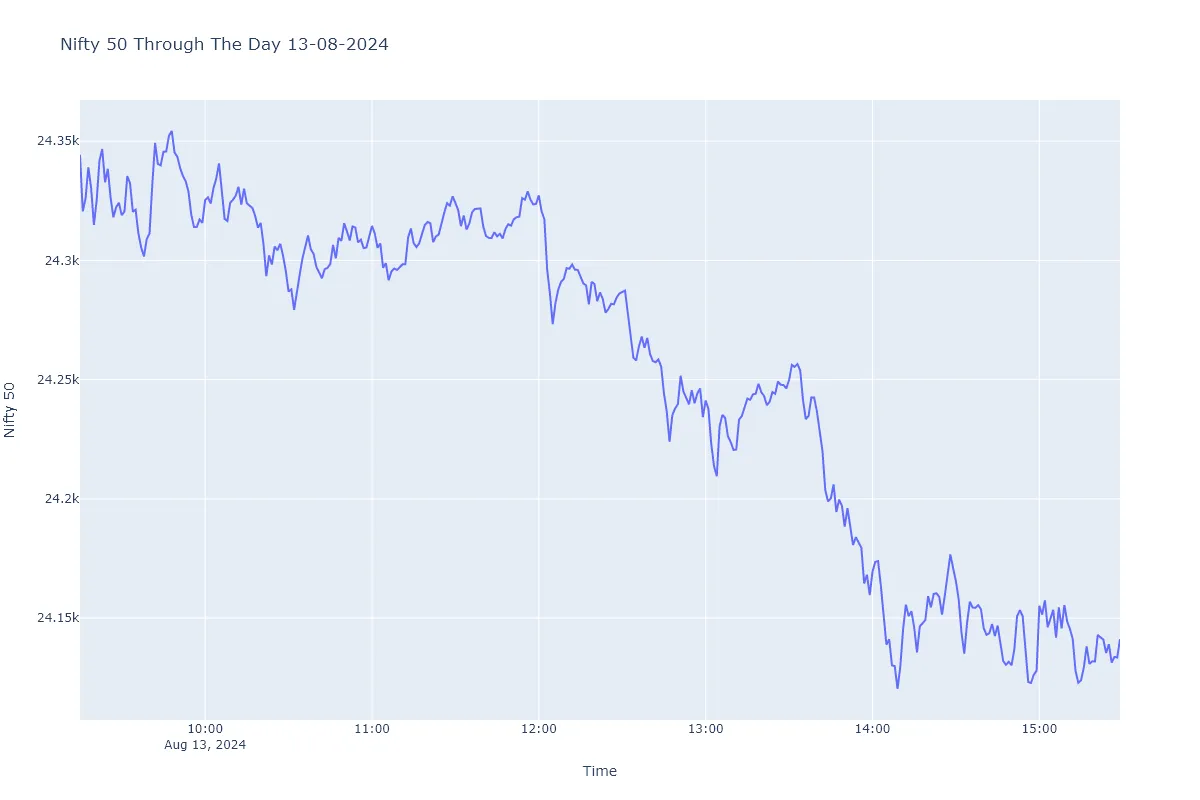Click the 24.2k y-axis tick label
Image resolution: width=1200 pixels, height=800 pixels.
pyautogui.click(x=61, y=498)
